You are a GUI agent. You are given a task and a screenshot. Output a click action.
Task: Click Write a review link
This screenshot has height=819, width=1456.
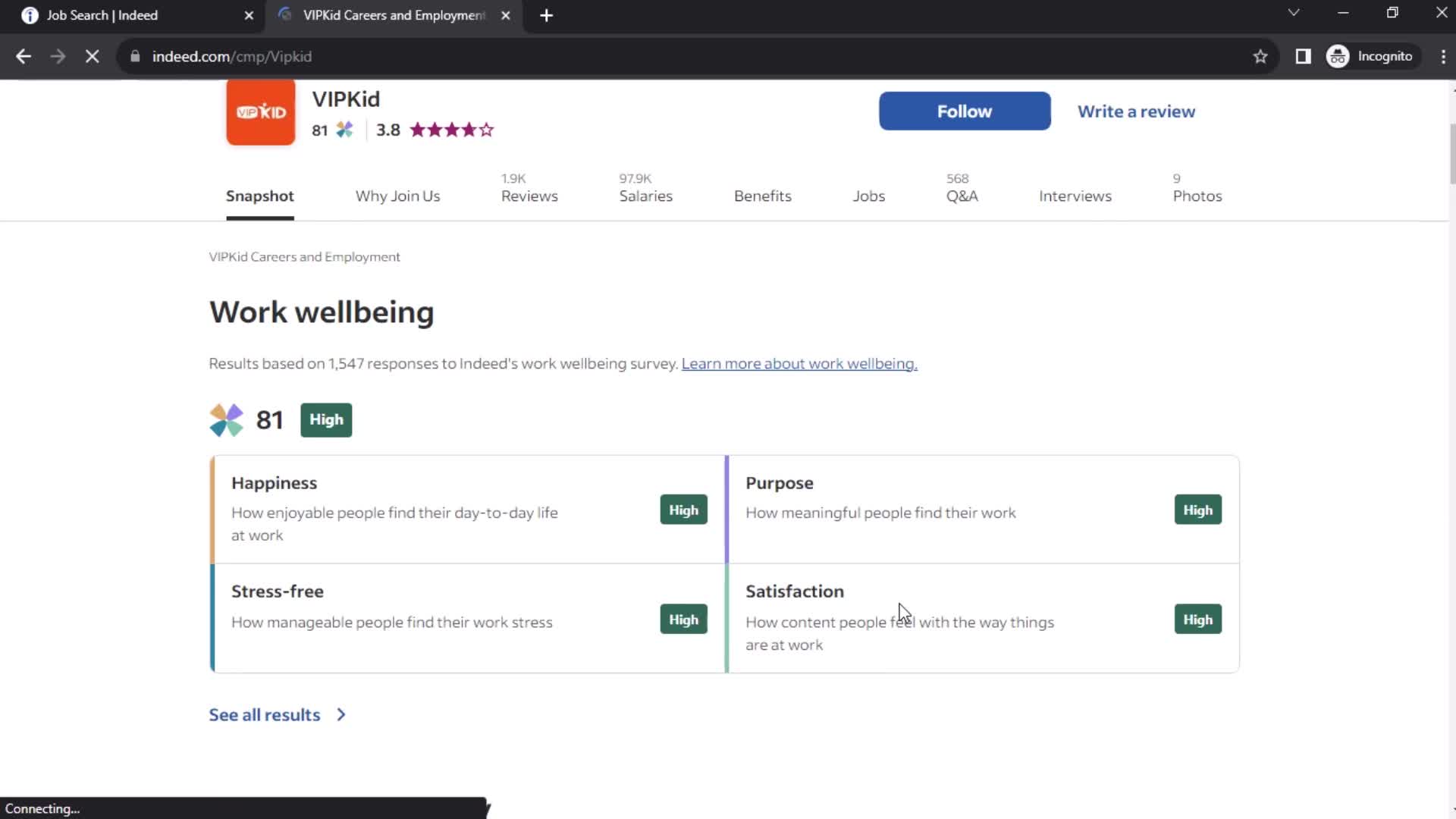(x=1136, y=111)
